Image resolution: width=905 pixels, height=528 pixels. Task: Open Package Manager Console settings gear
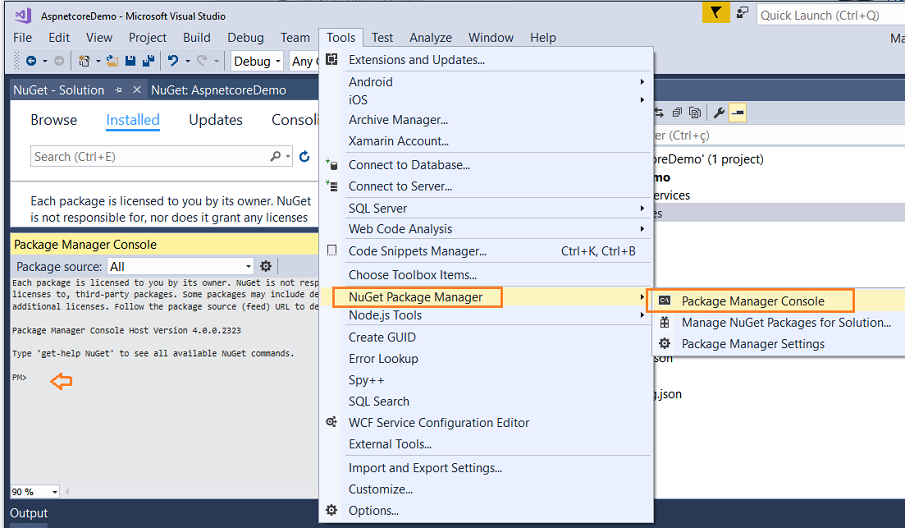(x=265, y=266)
